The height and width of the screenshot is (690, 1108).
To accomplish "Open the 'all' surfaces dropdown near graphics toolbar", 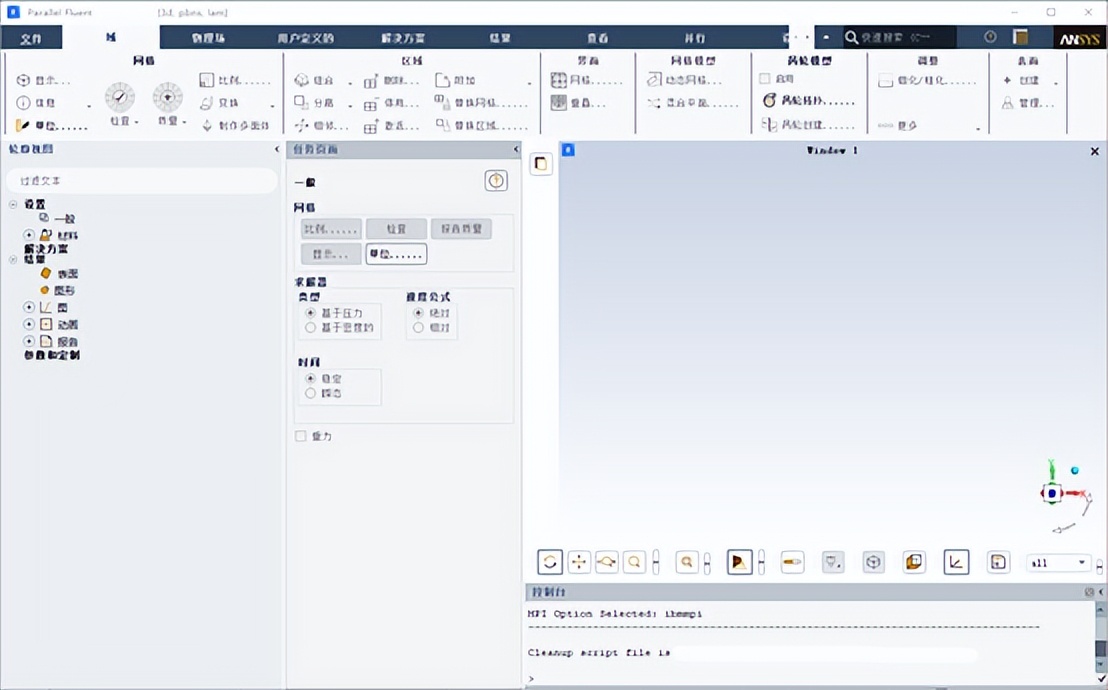I will 1057,562.
